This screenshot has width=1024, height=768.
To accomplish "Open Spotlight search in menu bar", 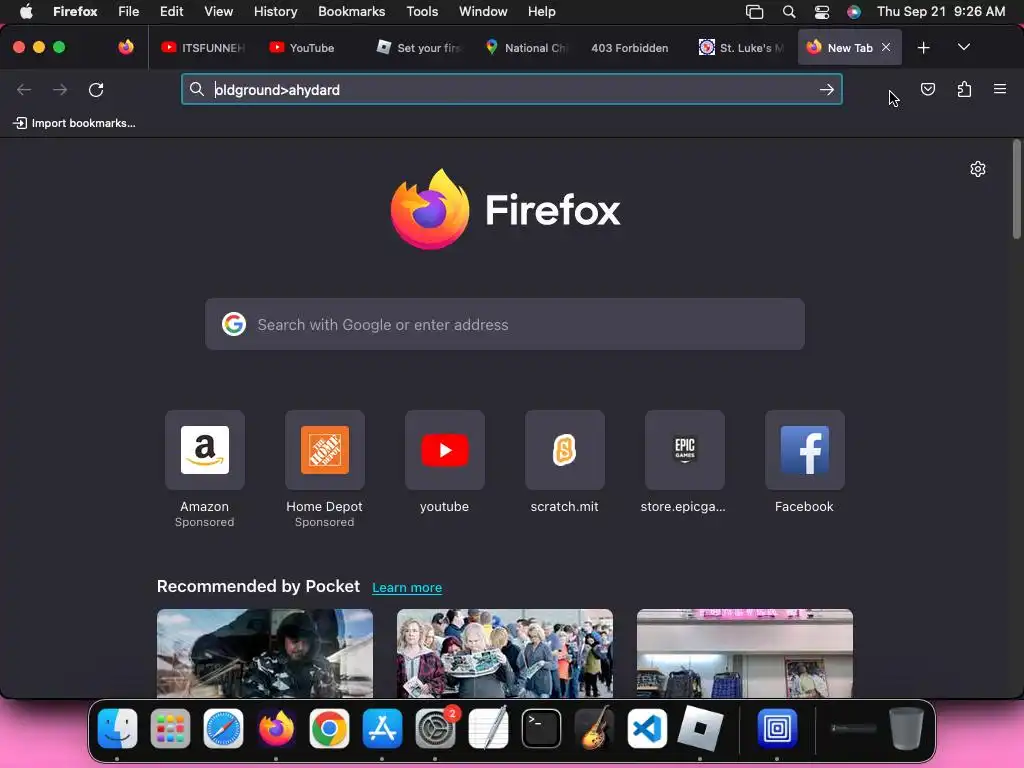I will pos(789,12).
